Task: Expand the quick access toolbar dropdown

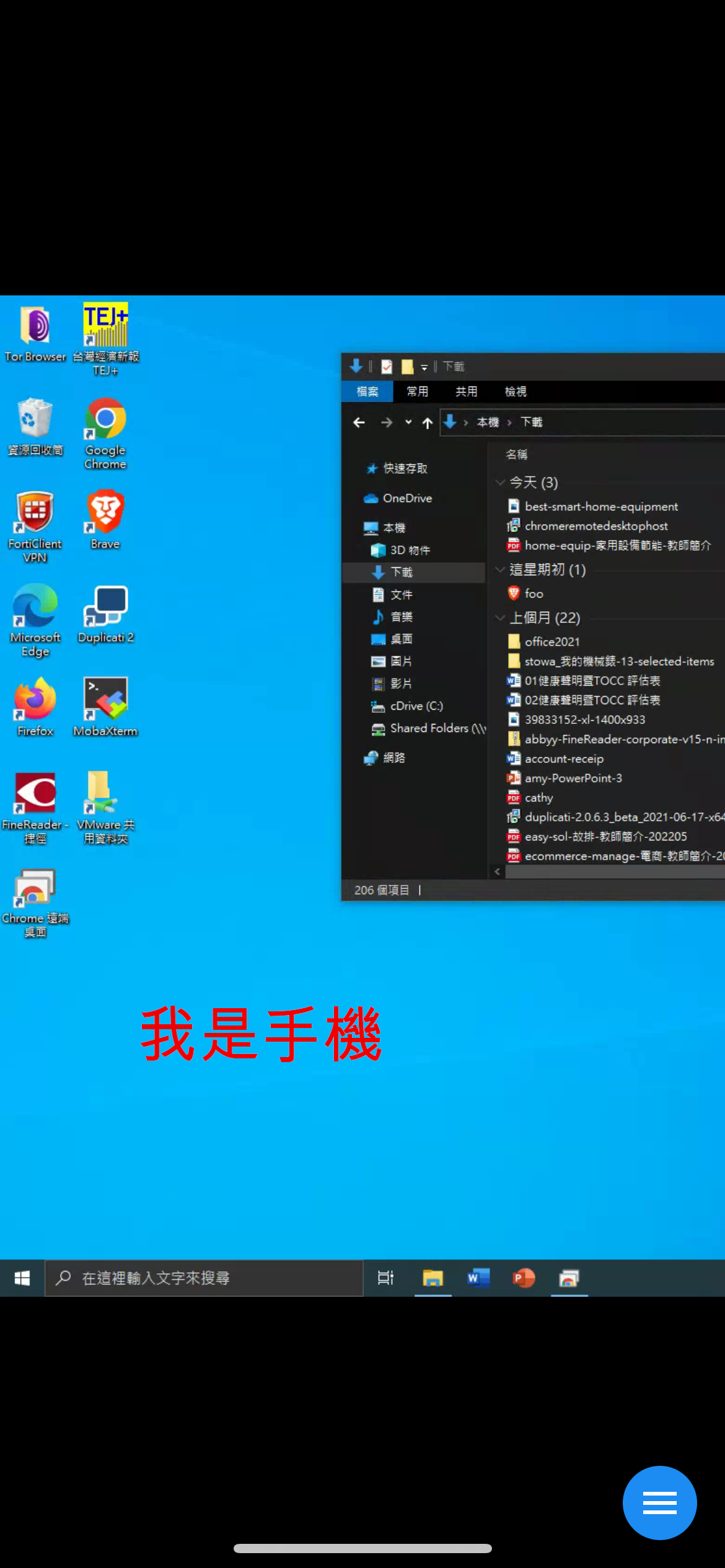Action: (424, 367)
